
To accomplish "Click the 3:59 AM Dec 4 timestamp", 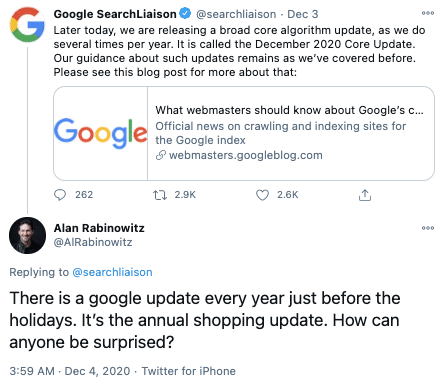I will (70, 371).
